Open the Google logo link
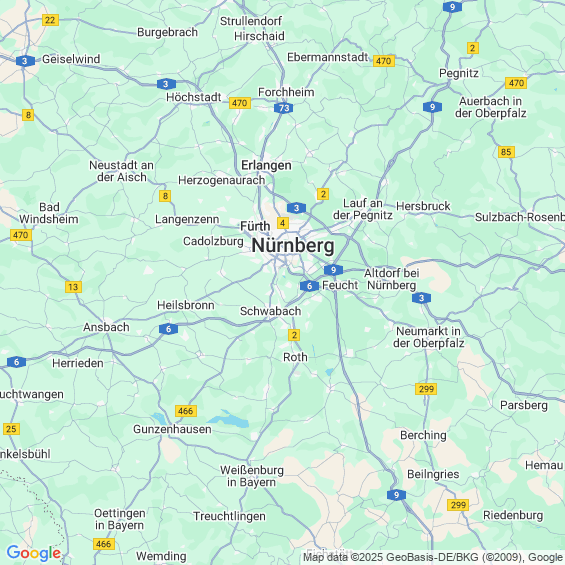This screenshot has height=565, width=565. point(34,553)
